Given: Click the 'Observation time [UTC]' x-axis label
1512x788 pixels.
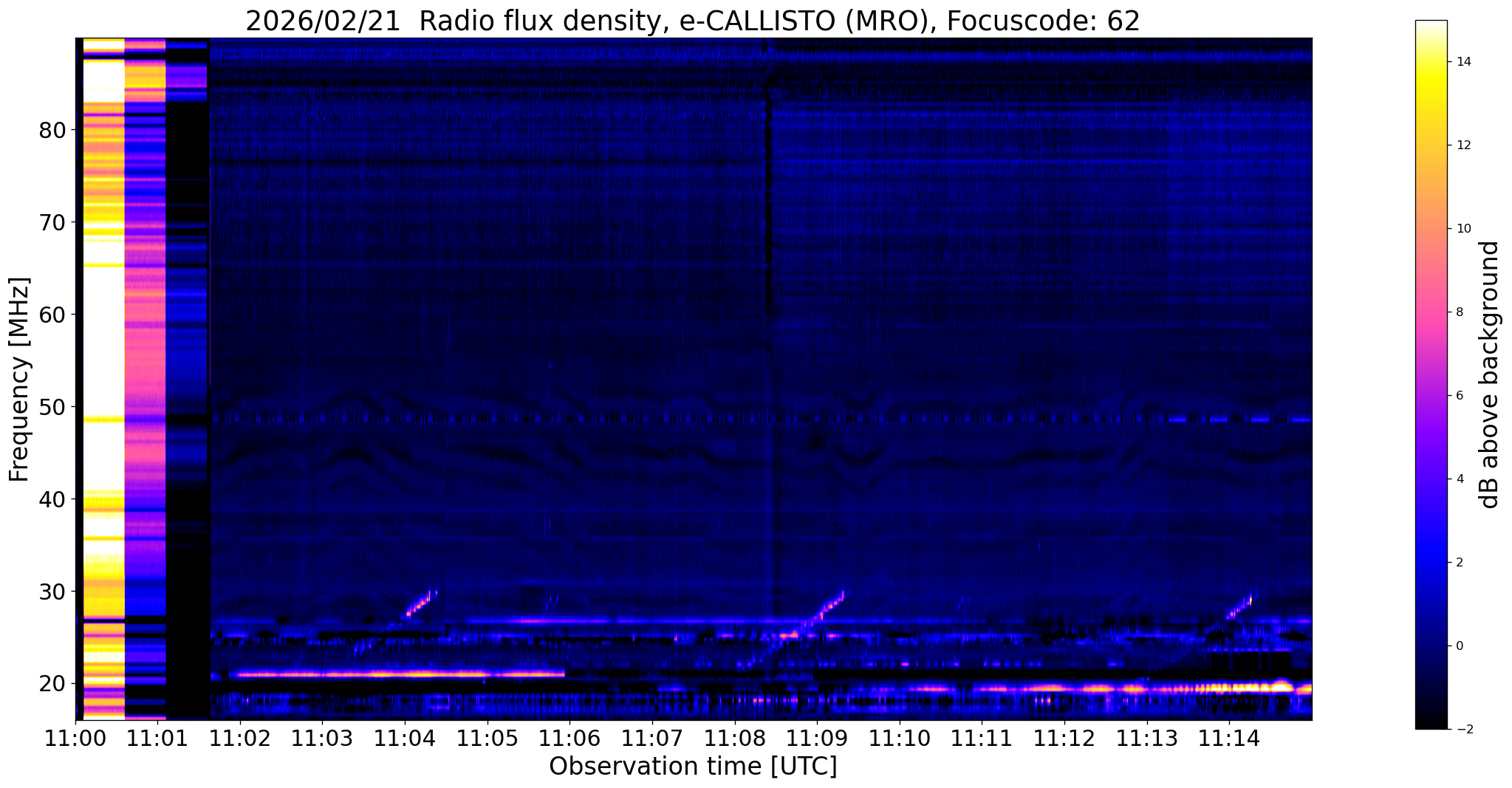Looking at the screenshot, I should tap(693, 767).
